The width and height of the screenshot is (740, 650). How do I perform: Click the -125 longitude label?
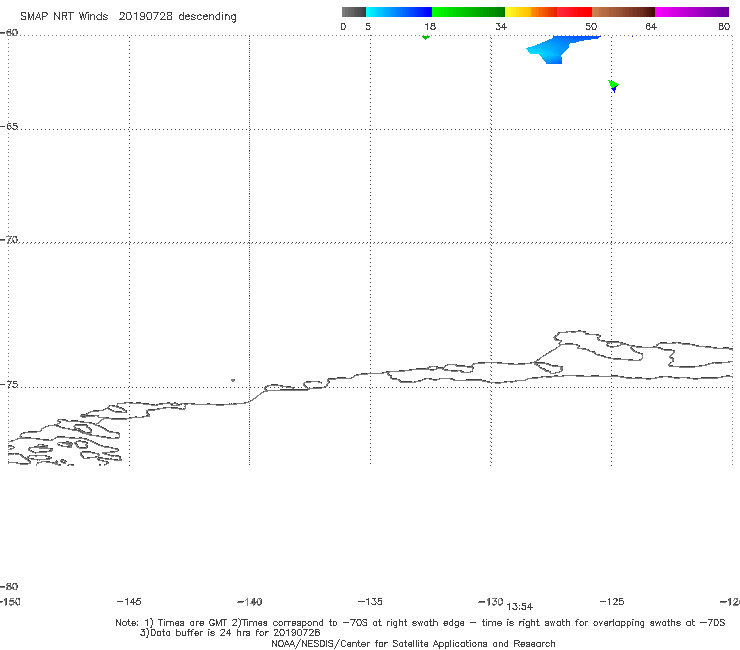(612, 601)
